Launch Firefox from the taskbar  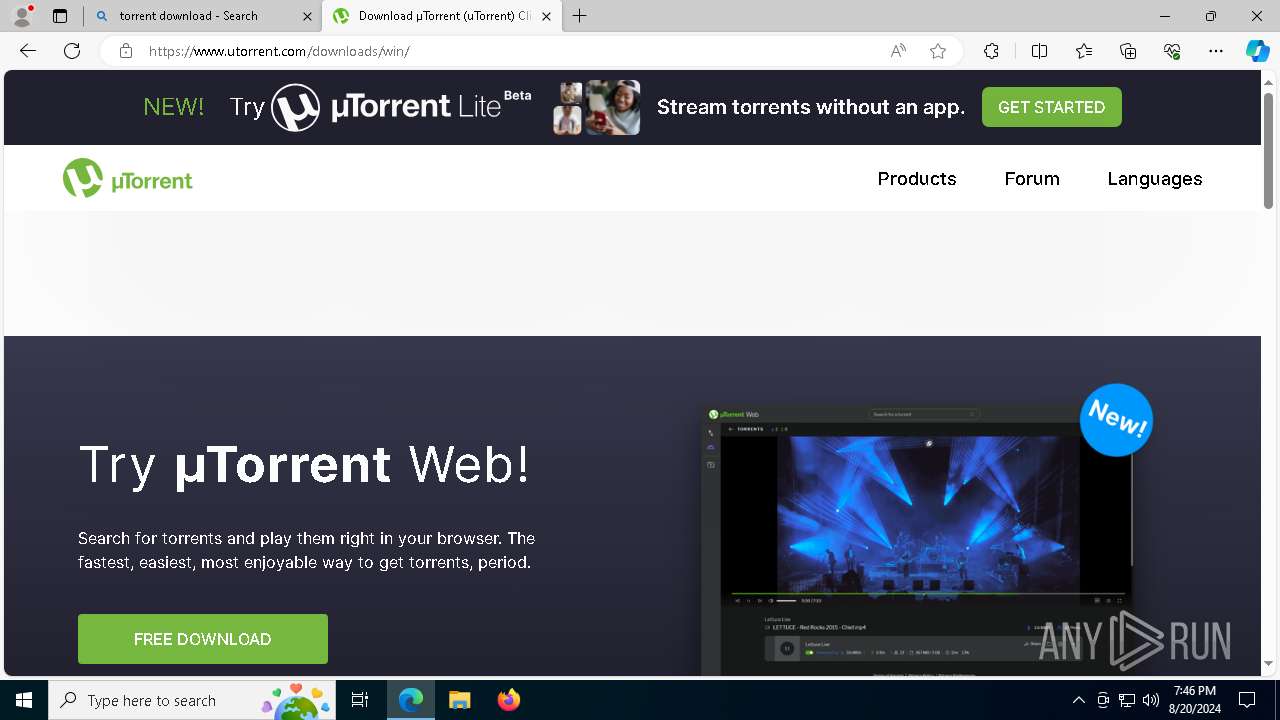coord(508,700)
